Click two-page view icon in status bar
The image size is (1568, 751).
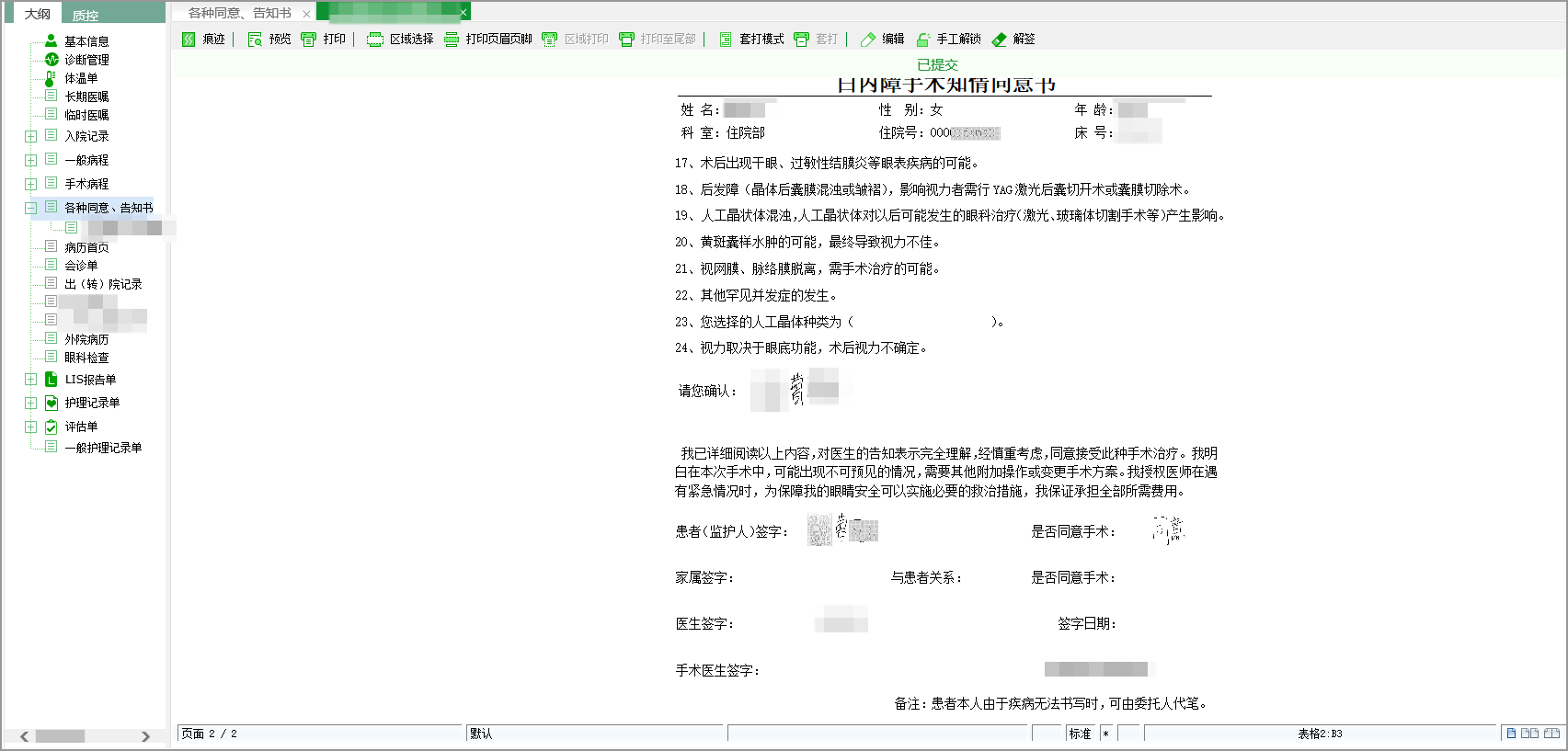coord(1529,734)
